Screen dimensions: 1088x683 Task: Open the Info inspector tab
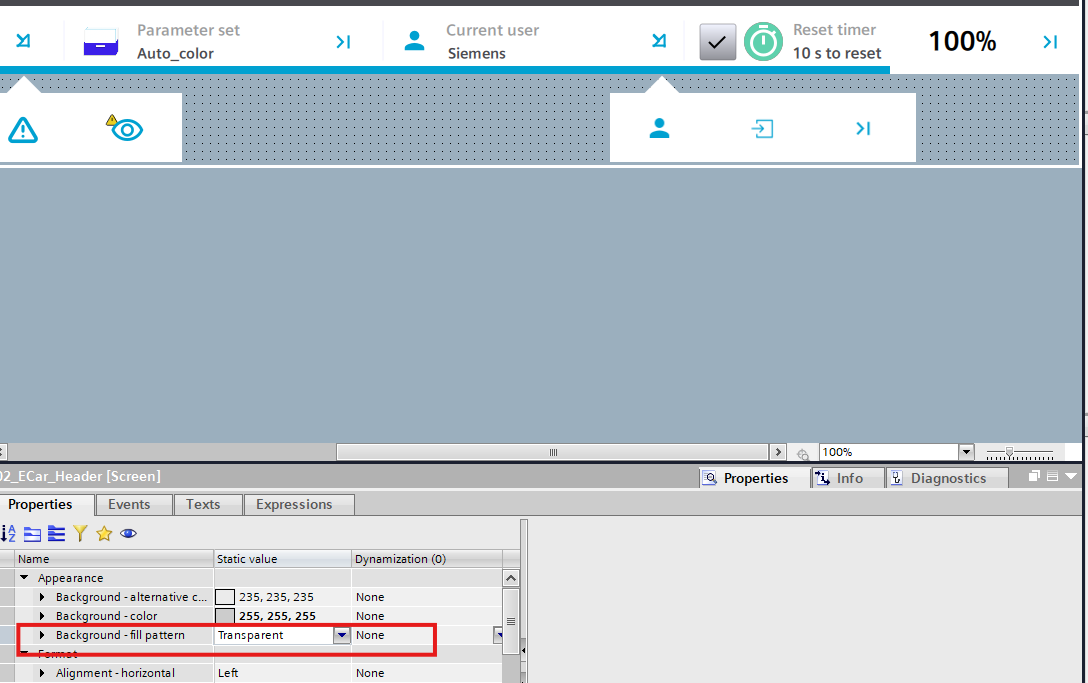pos(848,478)
